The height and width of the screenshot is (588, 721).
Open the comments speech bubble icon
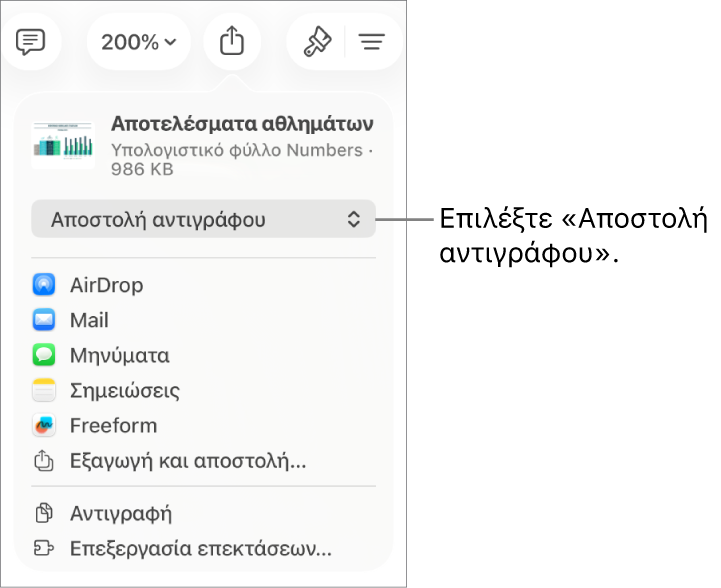click(30, 42)
